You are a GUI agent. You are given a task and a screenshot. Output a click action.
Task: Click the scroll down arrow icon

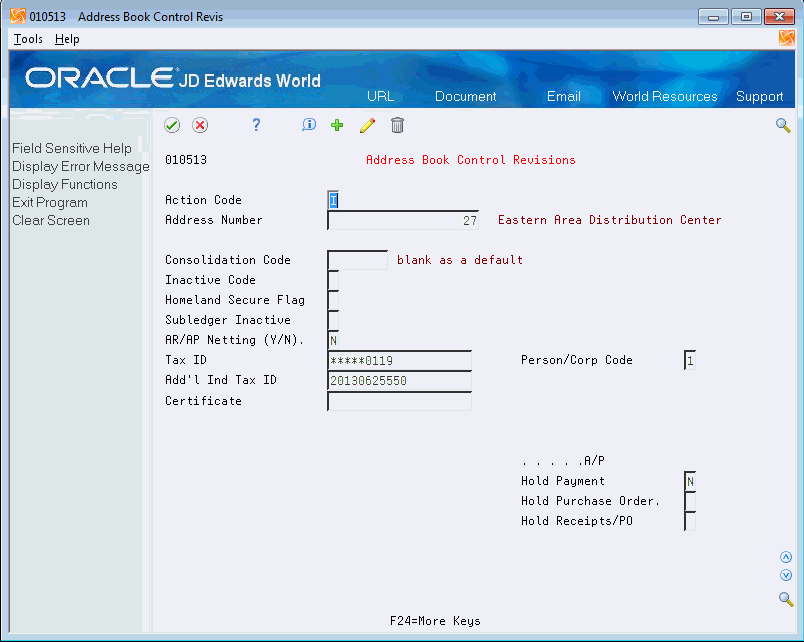point(786,575)
